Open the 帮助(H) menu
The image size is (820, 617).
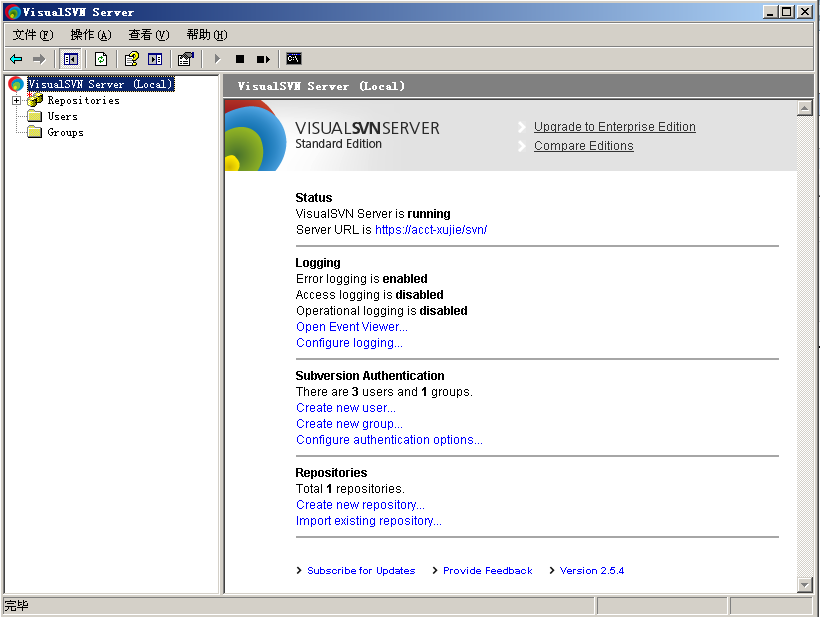pyautogui.click(x=207, y=35)
